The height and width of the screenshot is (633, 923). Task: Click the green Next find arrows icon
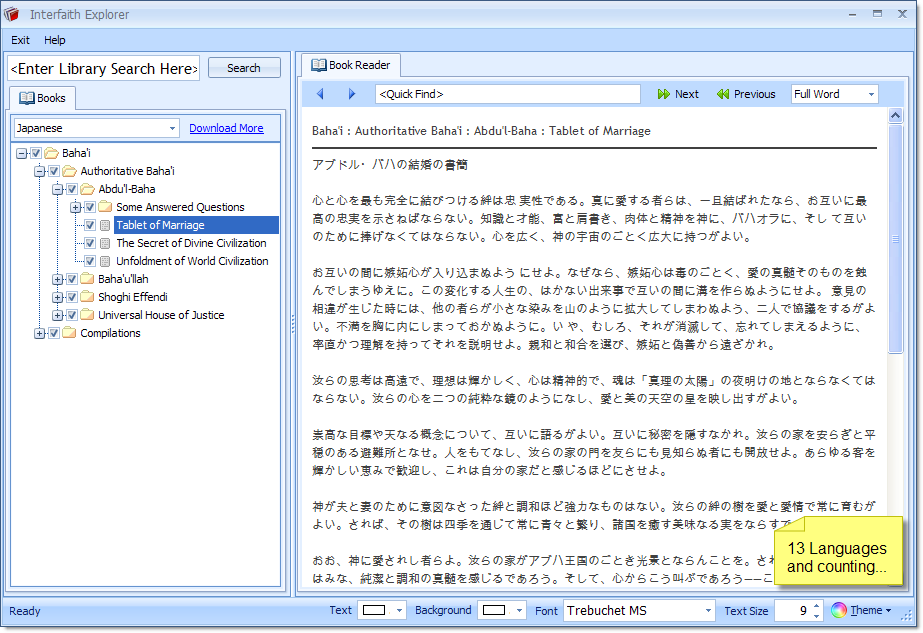click(x=664, y=94)
